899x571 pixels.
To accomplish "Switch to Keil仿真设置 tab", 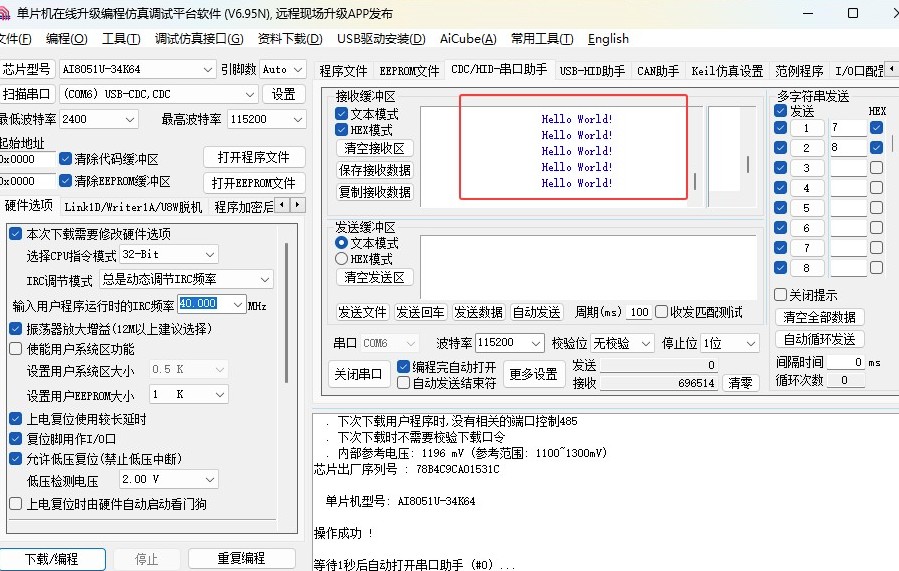I will 727,71.
